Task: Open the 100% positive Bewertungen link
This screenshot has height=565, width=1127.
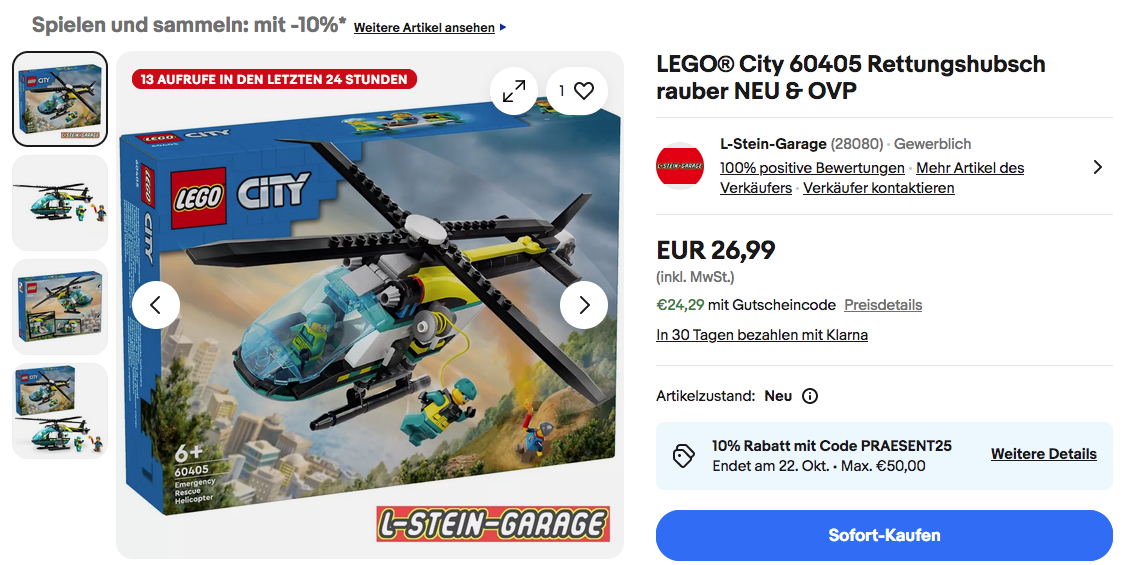Action: [x=812, y=167]
